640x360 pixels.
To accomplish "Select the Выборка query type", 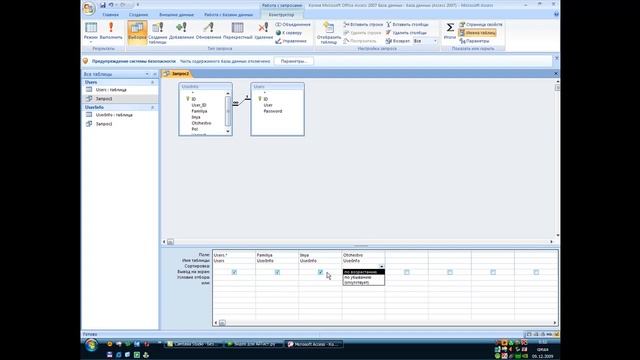I will pos(137,32).
